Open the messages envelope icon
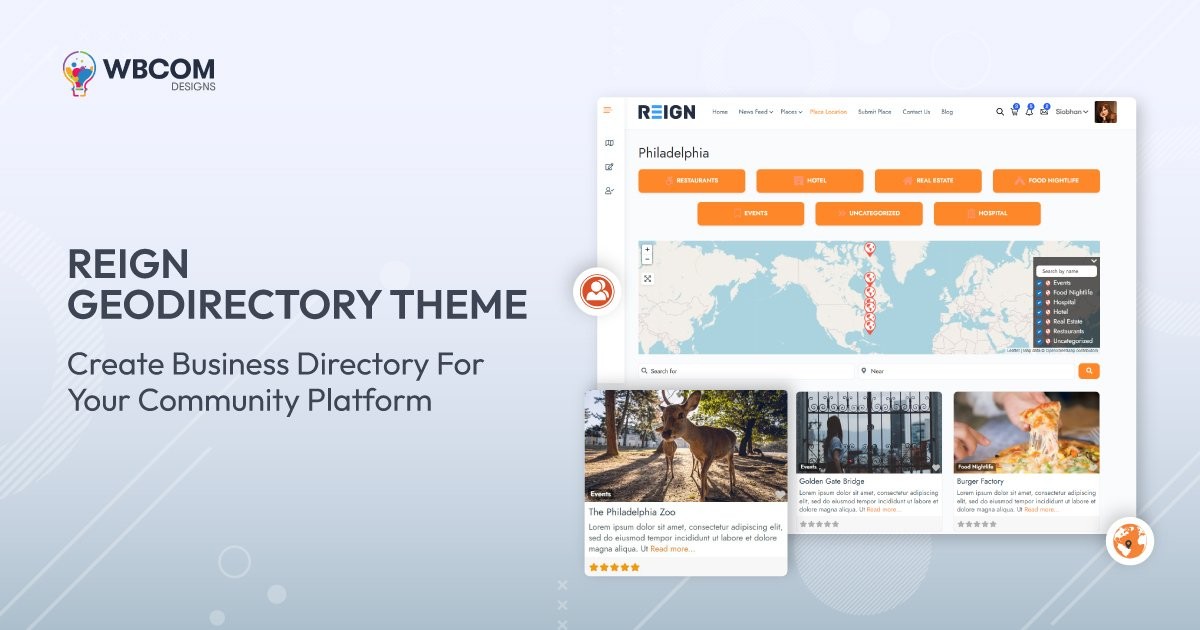 tap(1044, 111)
